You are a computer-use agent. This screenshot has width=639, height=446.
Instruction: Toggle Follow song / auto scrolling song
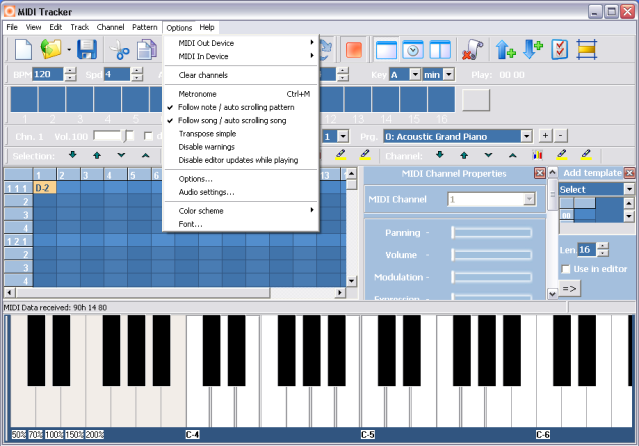pyautogui.click(x=231, y=119)
